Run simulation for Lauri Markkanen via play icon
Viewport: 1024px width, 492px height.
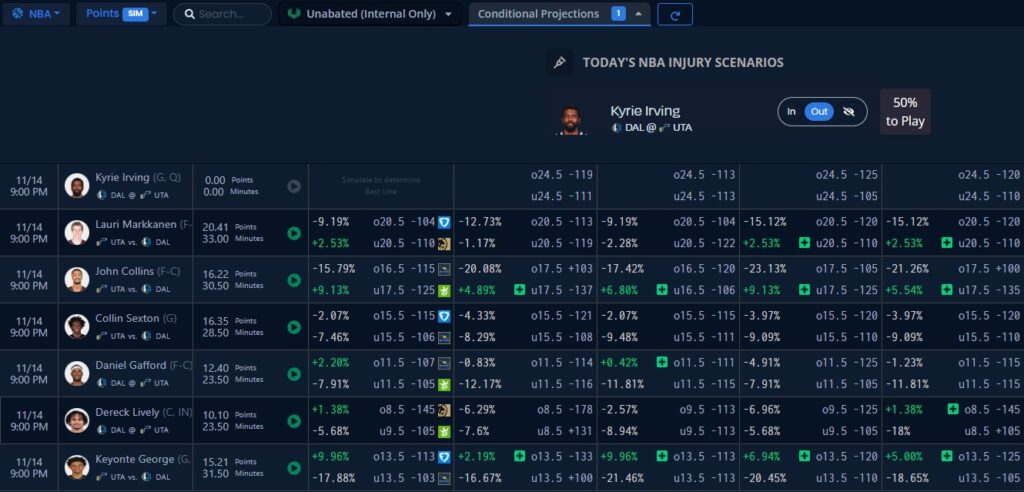(x=294, y=233)
